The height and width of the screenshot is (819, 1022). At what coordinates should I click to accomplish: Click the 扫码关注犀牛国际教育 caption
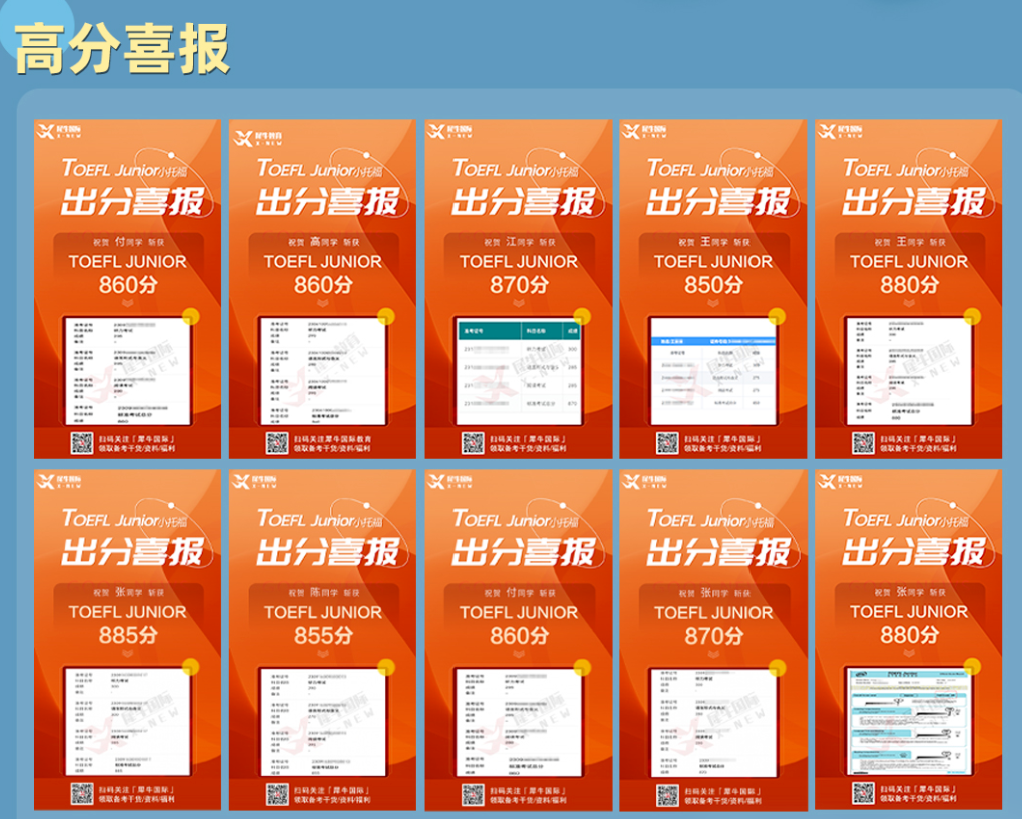tap(332, 439)
